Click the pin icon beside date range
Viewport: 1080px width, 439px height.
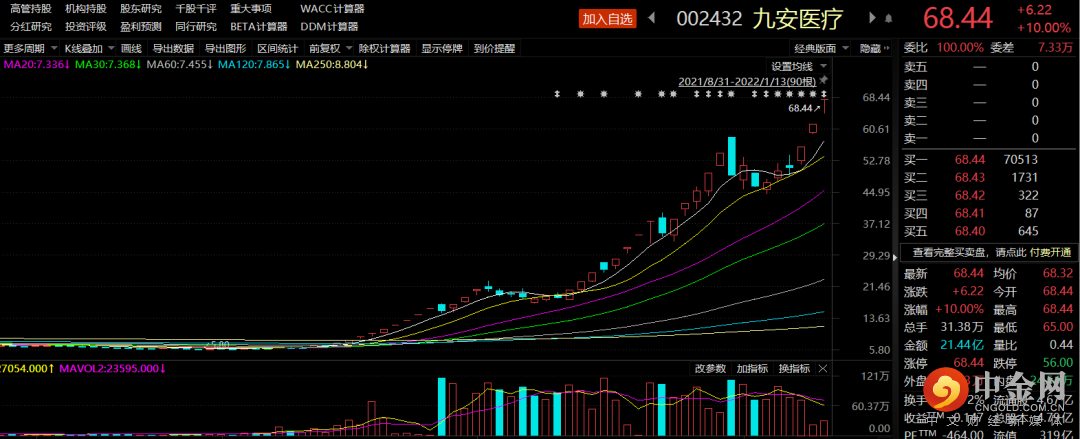pos(823,80)
